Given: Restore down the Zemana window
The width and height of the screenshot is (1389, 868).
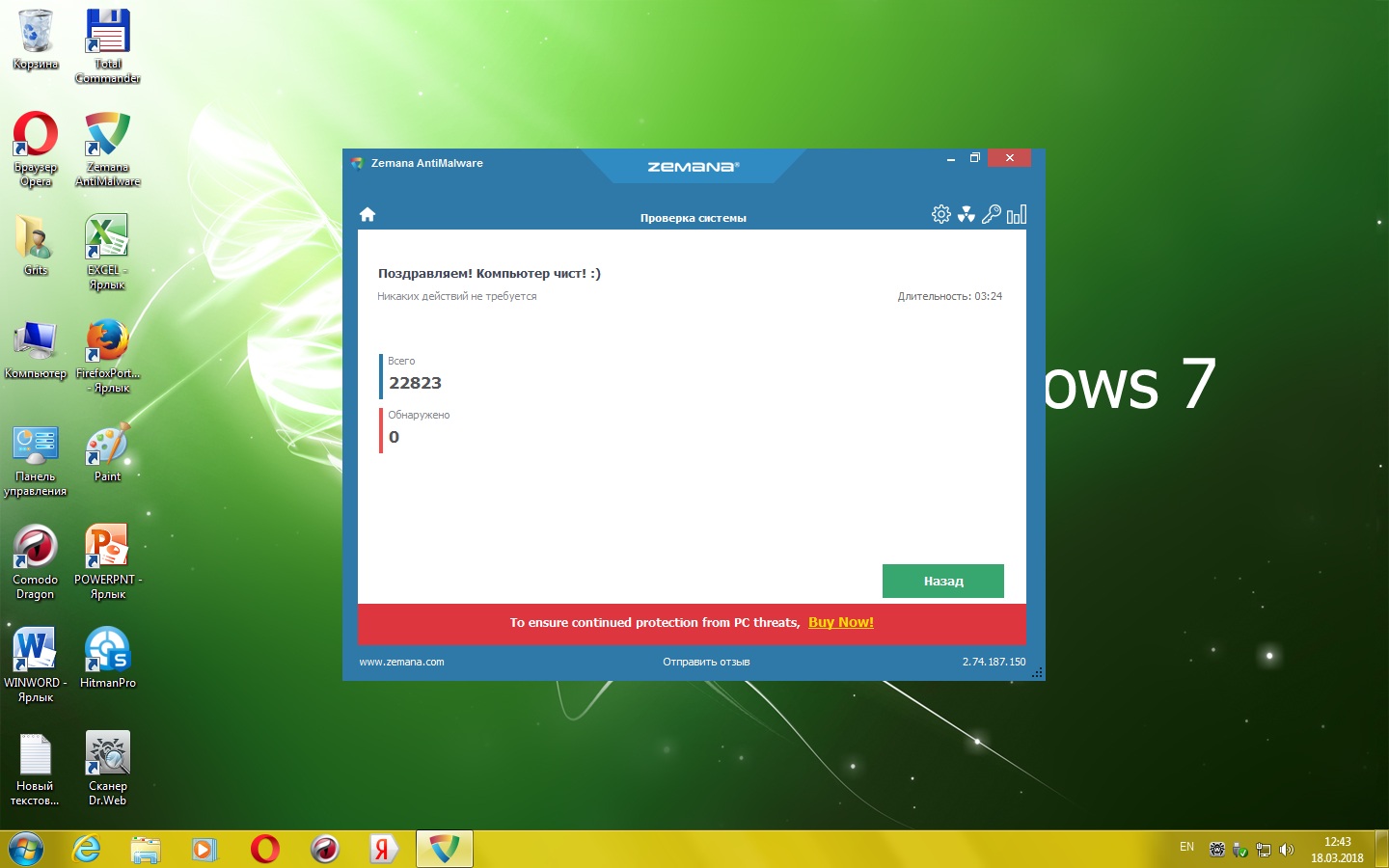Looking at the screenshot, I should (x=974, y=158).
